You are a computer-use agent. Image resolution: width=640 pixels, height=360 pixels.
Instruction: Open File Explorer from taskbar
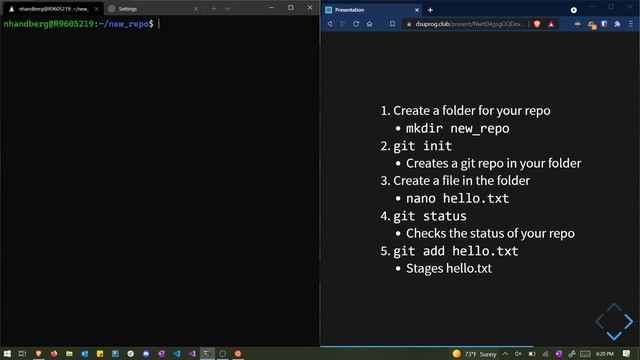coord(69,353)
